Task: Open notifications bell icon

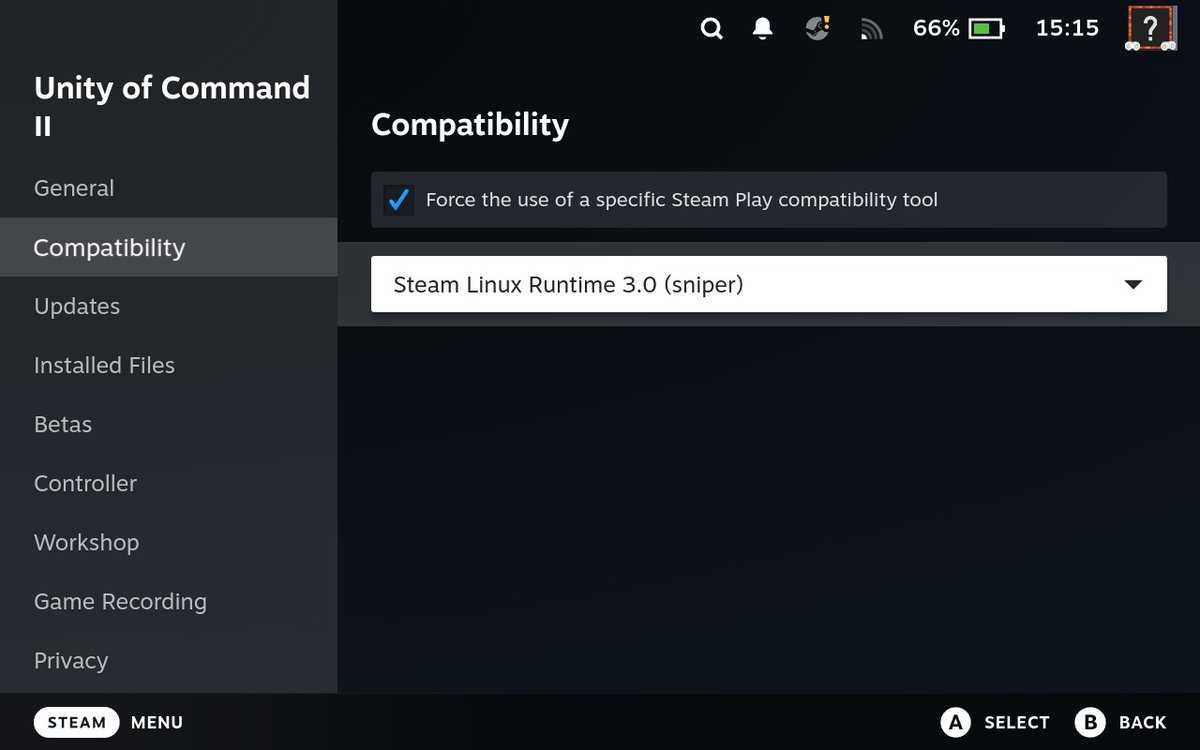Action: pyautogui.click(x=763, y=29)
